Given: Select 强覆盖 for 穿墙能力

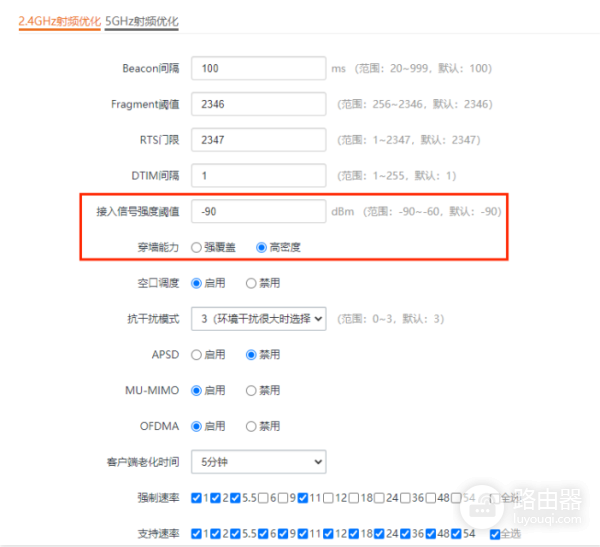Looking at the screenshot, I should [x=197, y=247].
